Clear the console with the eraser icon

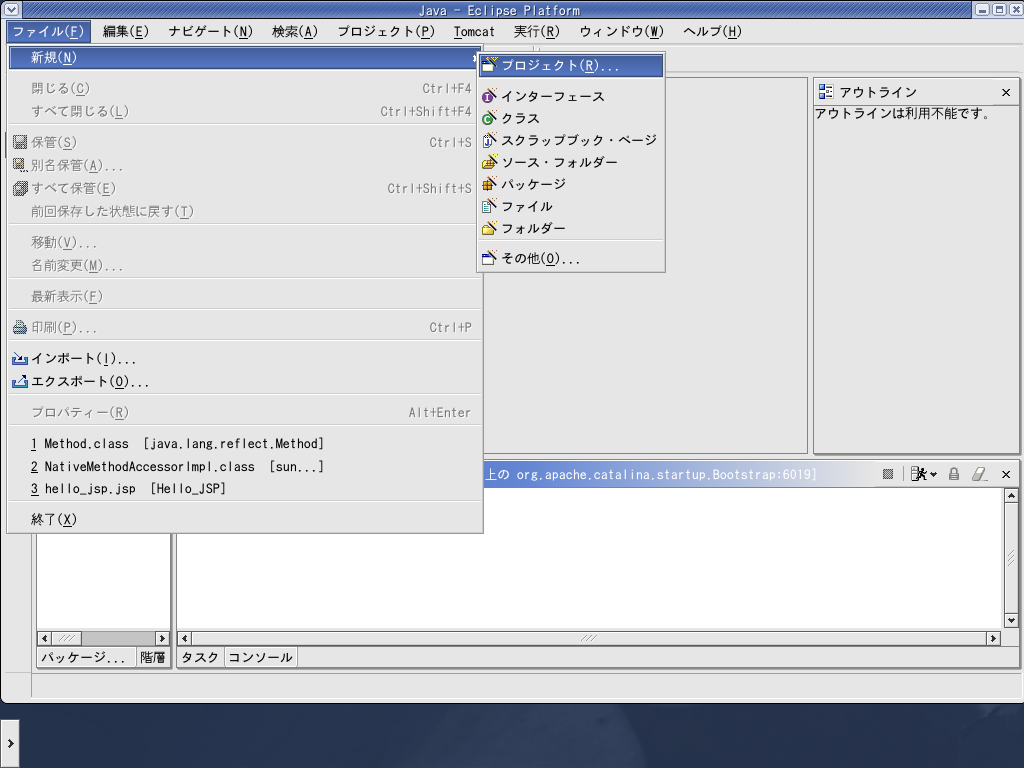[979, 474]
